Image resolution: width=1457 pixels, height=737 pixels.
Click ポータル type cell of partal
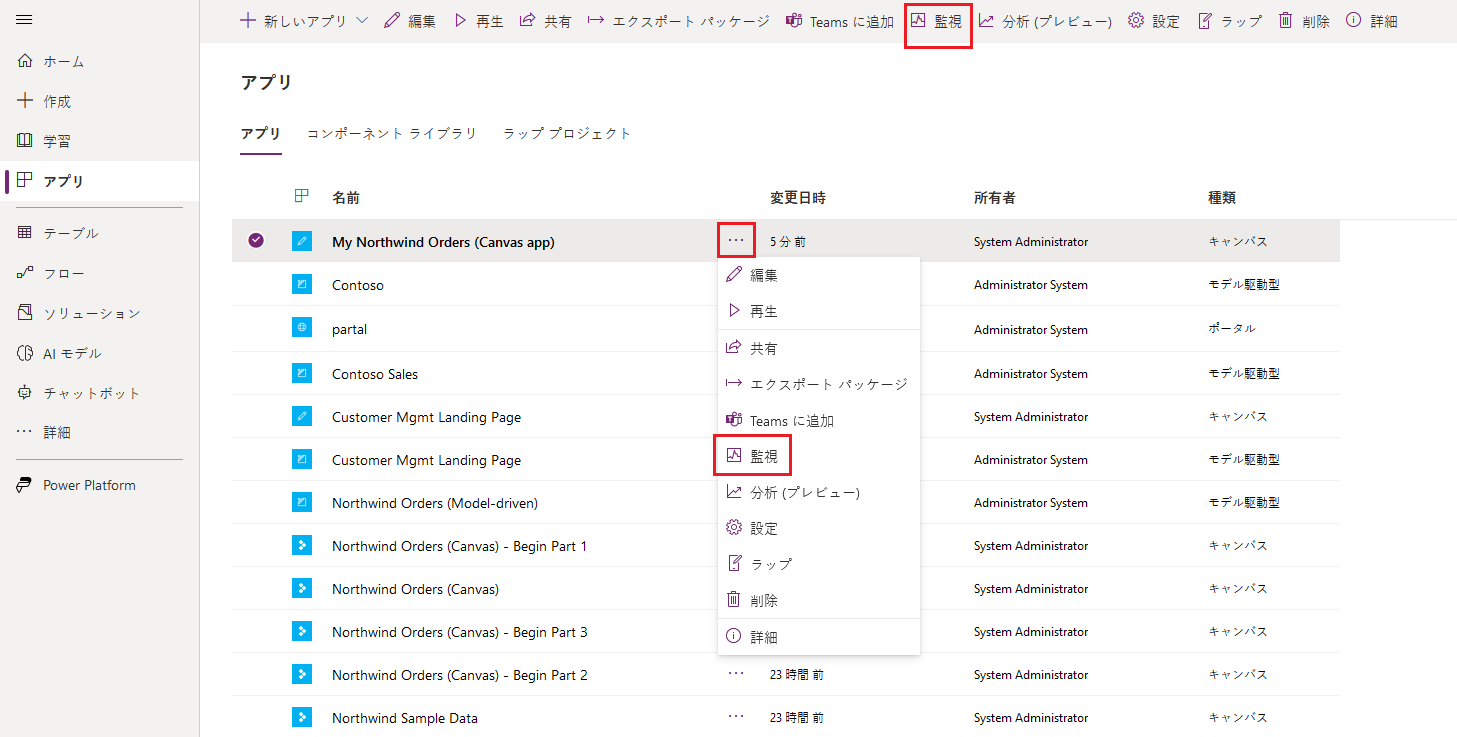pyautogui.click(x=1231, y=329)
